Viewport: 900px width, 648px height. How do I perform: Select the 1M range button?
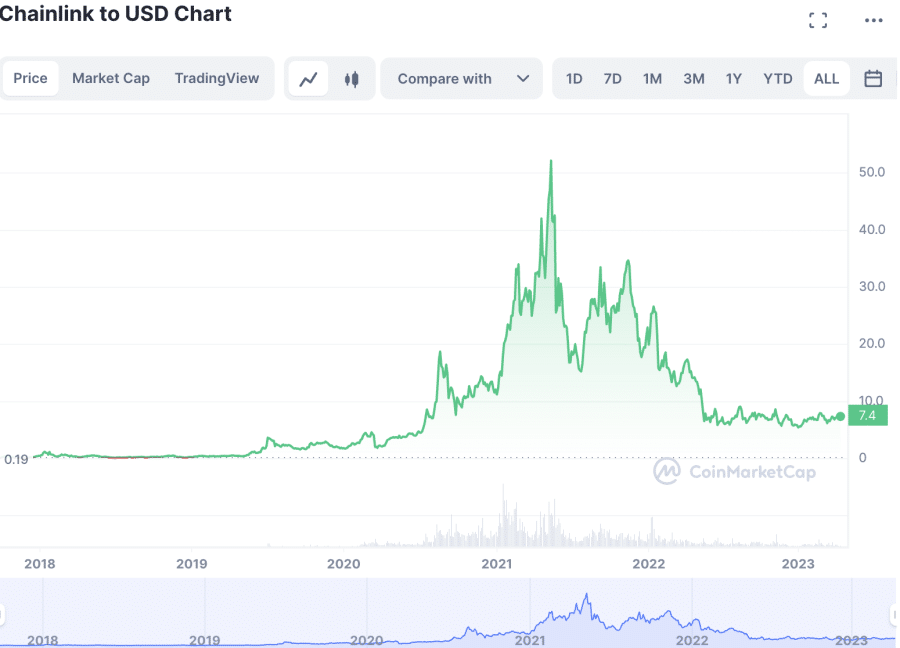[x=652, y=78]
